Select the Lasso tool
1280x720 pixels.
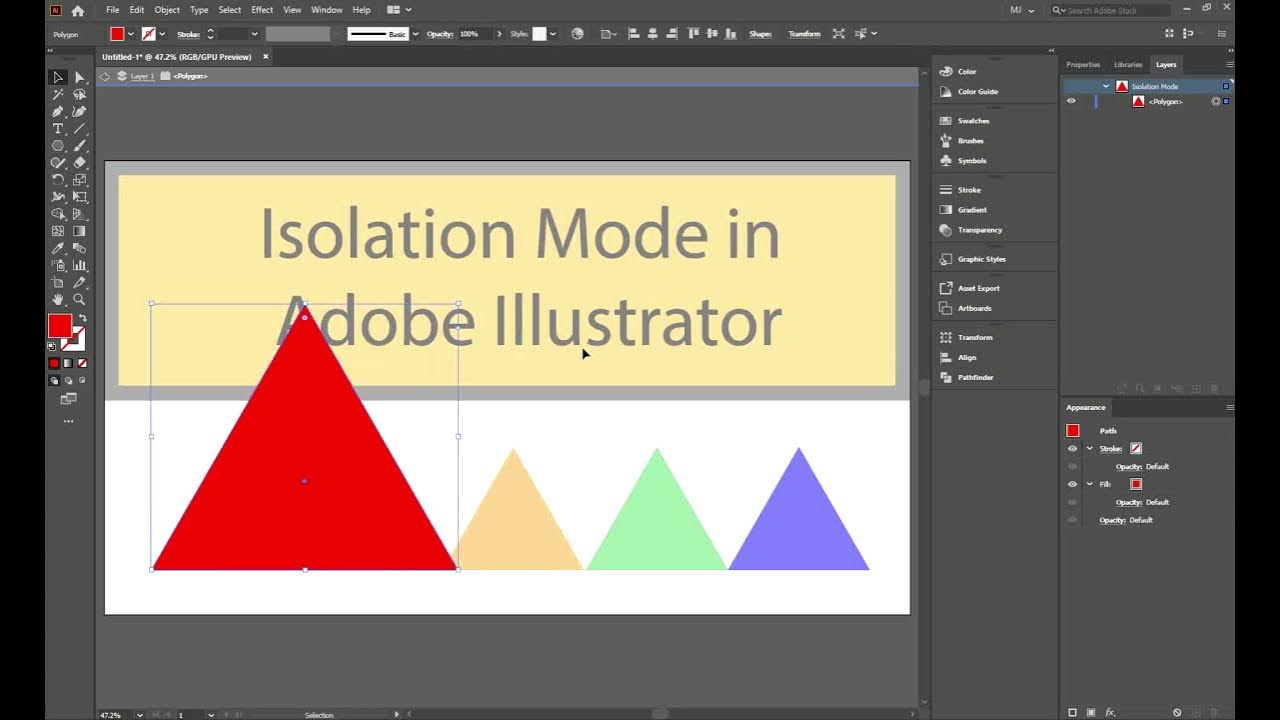pyautogui.click(x=79, y=94)
